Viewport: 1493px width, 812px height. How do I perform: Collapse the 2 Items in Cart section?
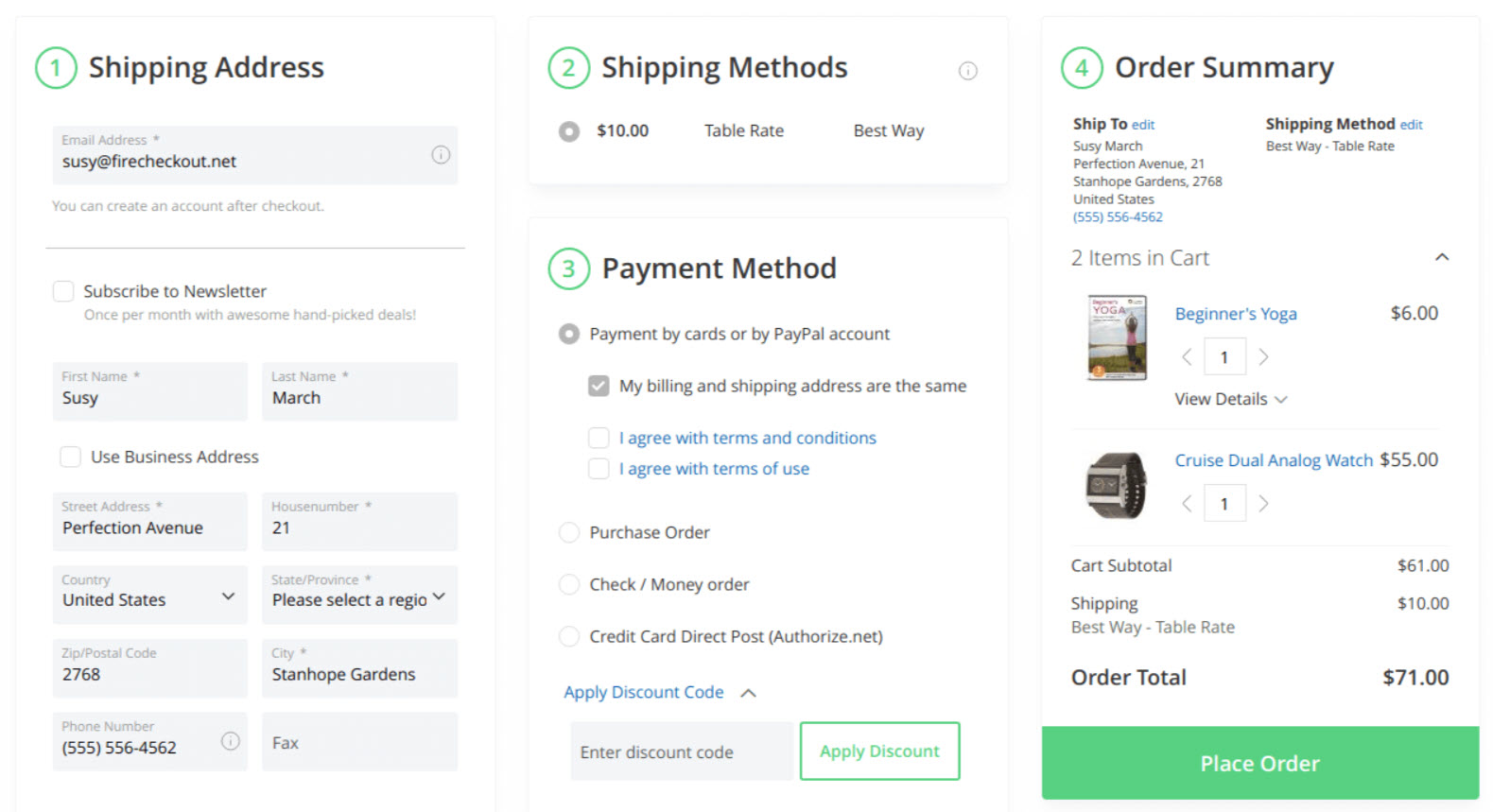click(x=1441, y=258)
